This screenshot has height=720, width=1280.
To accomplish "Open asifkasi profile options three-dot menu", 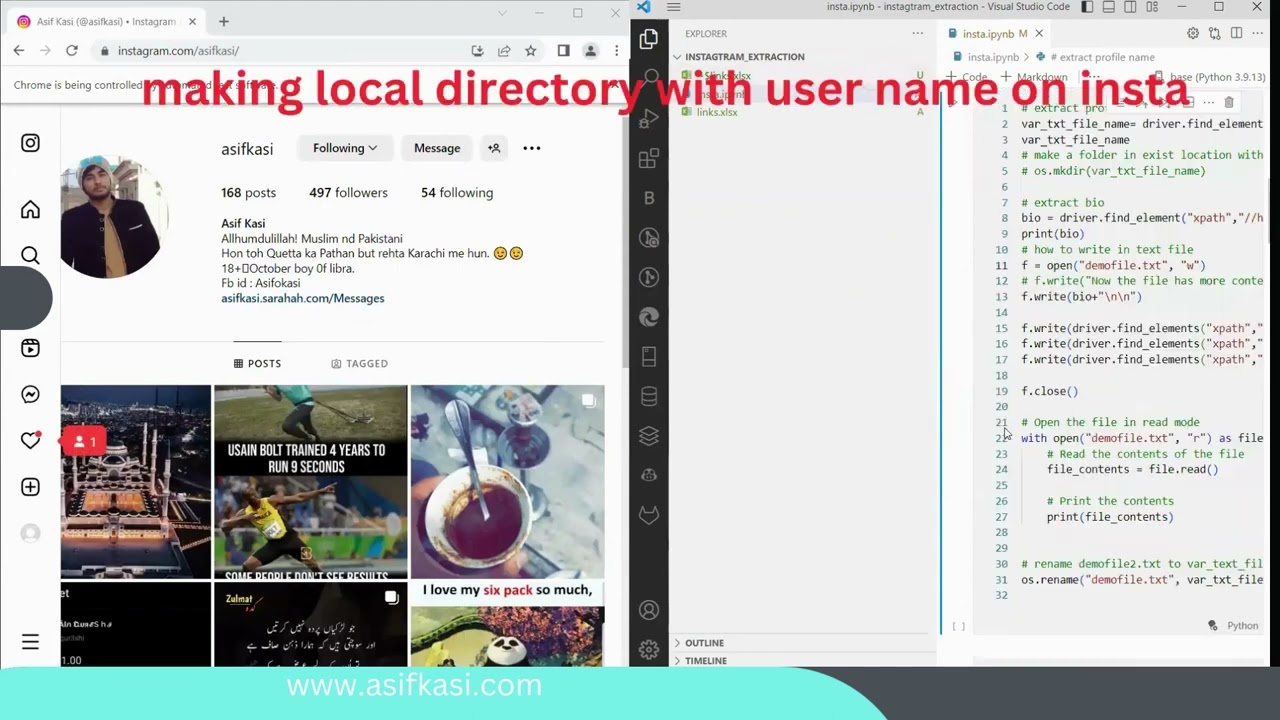I will point(532,148).
